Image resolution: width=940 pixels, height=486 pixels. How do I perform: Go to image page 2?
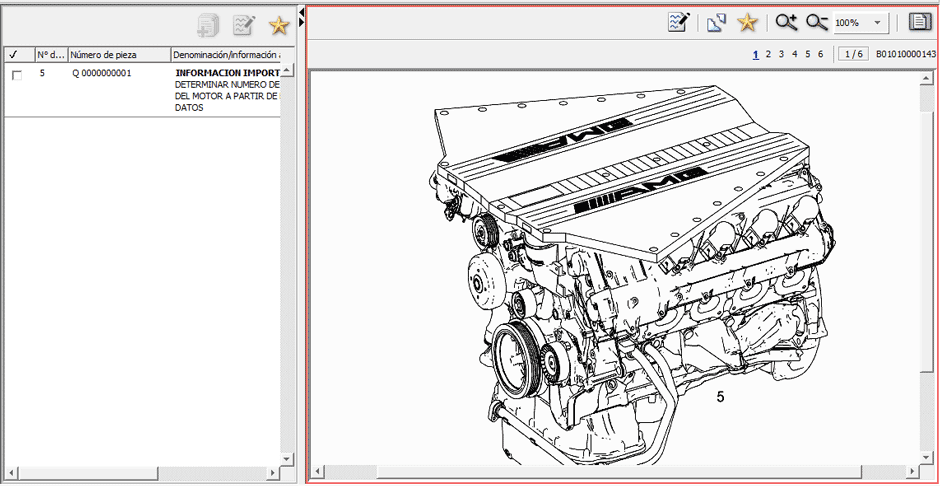[x=769, y=54]
